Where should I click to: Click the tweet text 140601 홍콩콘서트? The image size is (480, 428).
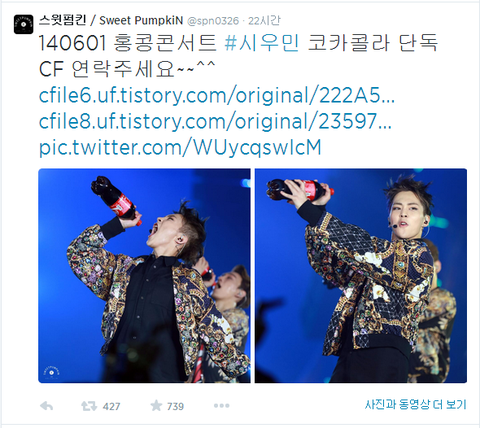(x=128, y=43)
